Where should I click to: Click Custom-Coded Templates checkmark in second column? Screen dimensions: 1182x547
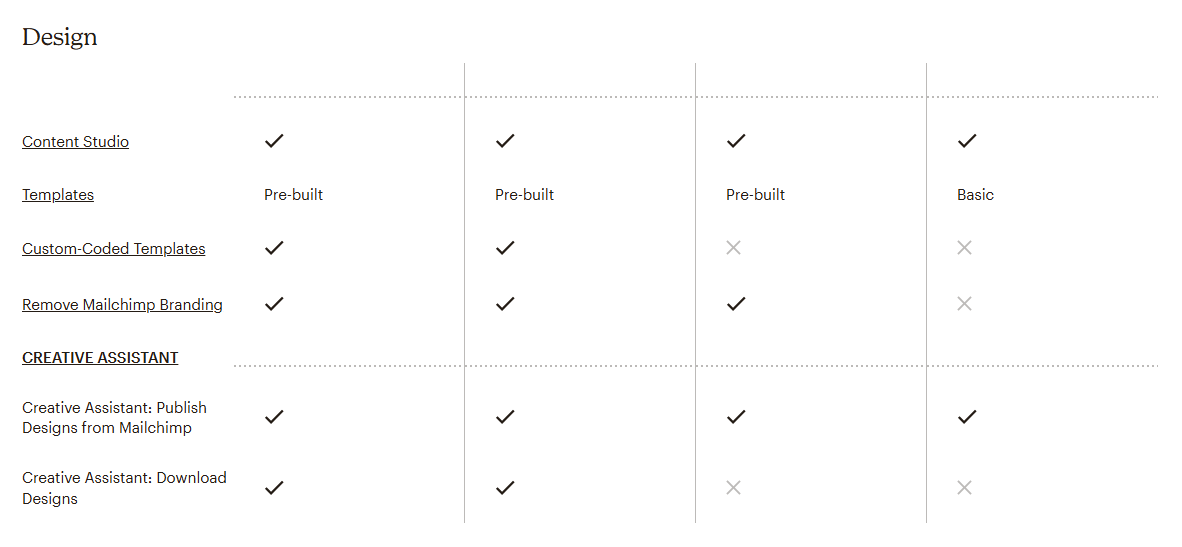pyautogui.click(x=505, y=247)
